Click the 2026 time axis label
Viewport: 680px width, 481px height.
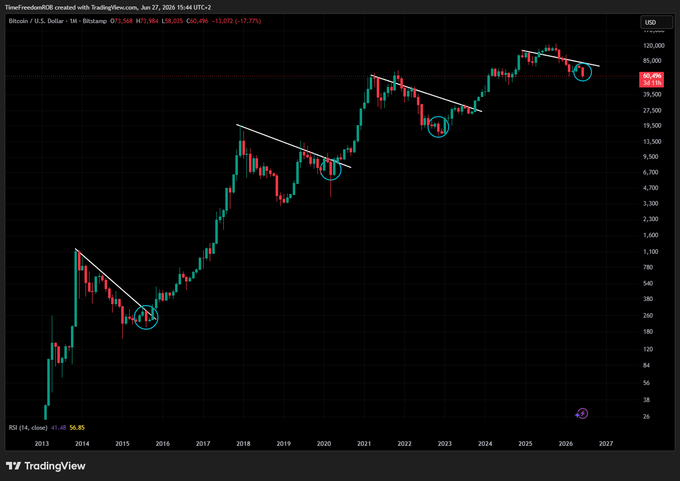pyautogui.click(x=566, y=444)
